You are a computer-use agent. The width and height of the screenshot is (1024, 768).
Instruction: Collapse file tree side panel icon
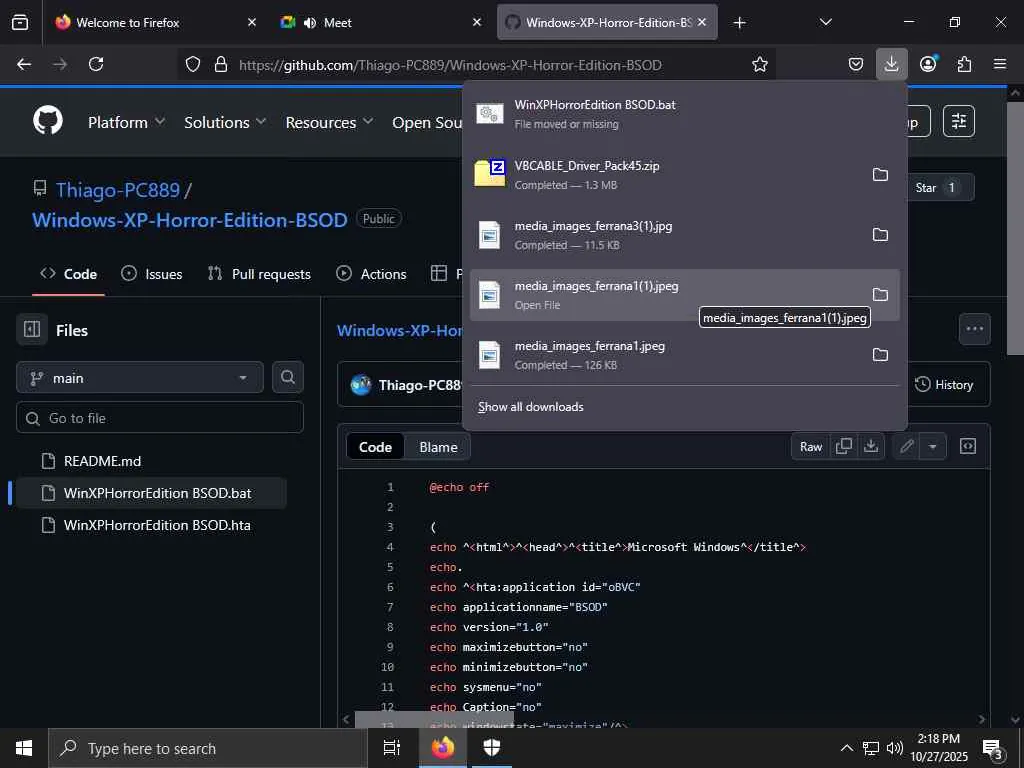pos(32,329)
